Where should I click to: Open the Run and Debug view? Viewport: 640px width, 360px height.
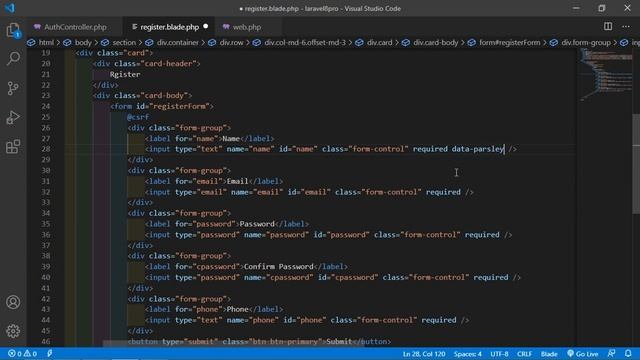tap(13, 118)
